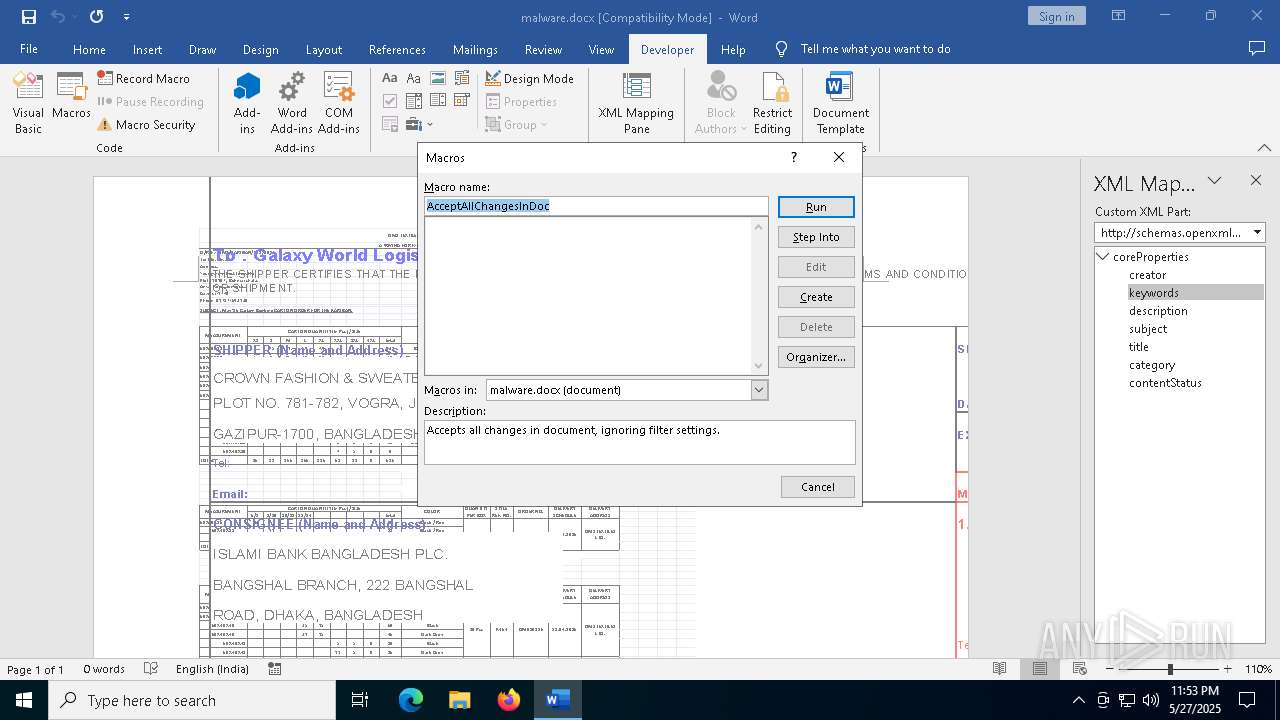
Task: Click Create in Macros dialog
Action: click(816, 297)
